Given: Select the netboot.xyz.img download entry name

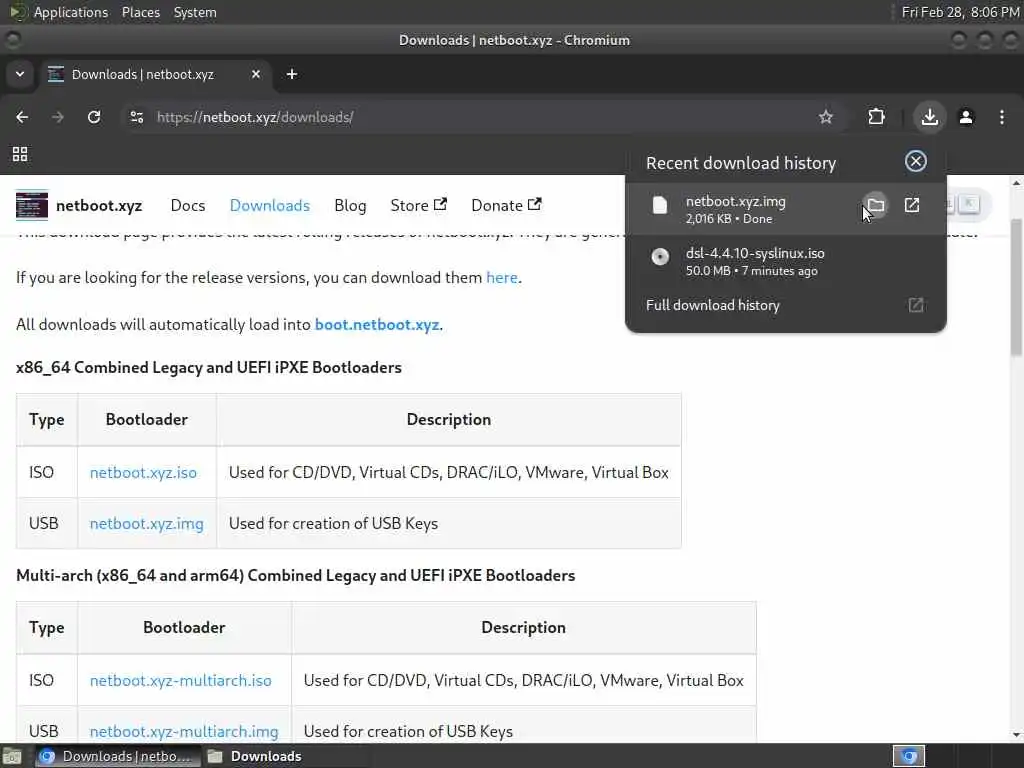Looking at the screenshot, I should (x=735, y=201).
